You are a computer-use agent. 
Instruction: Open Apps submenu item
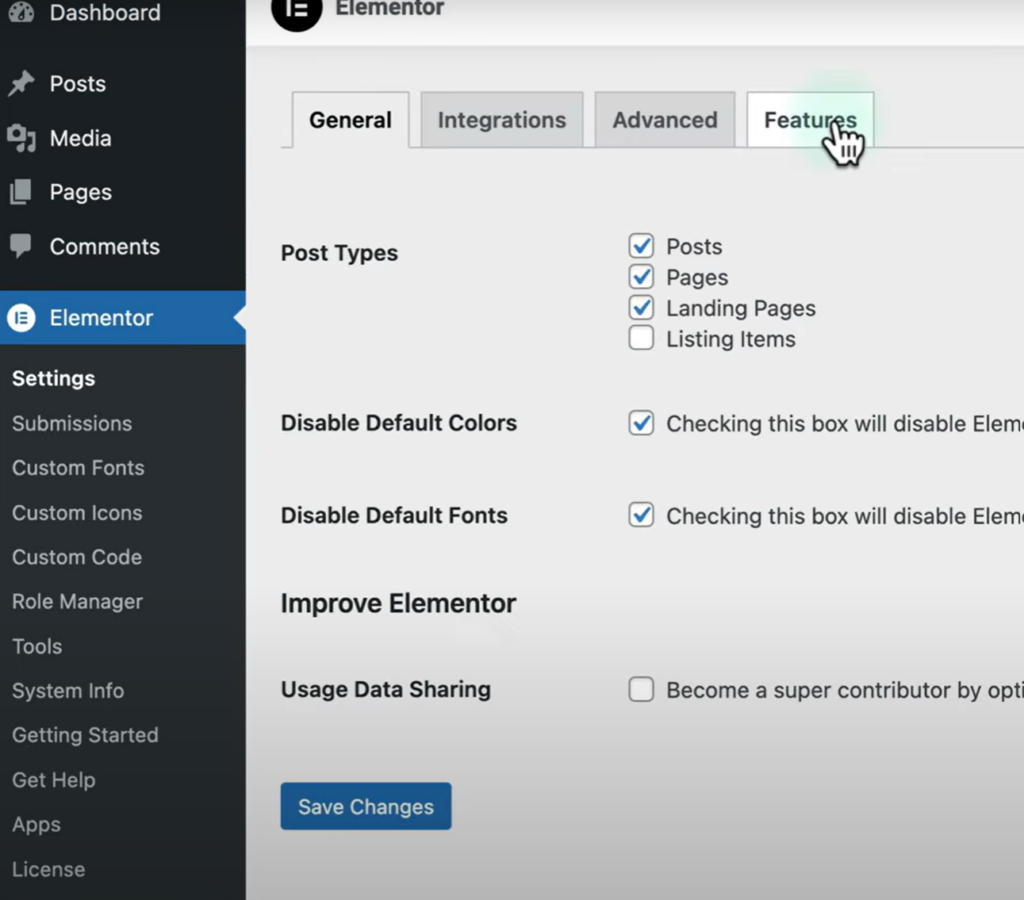click(36, 825)
